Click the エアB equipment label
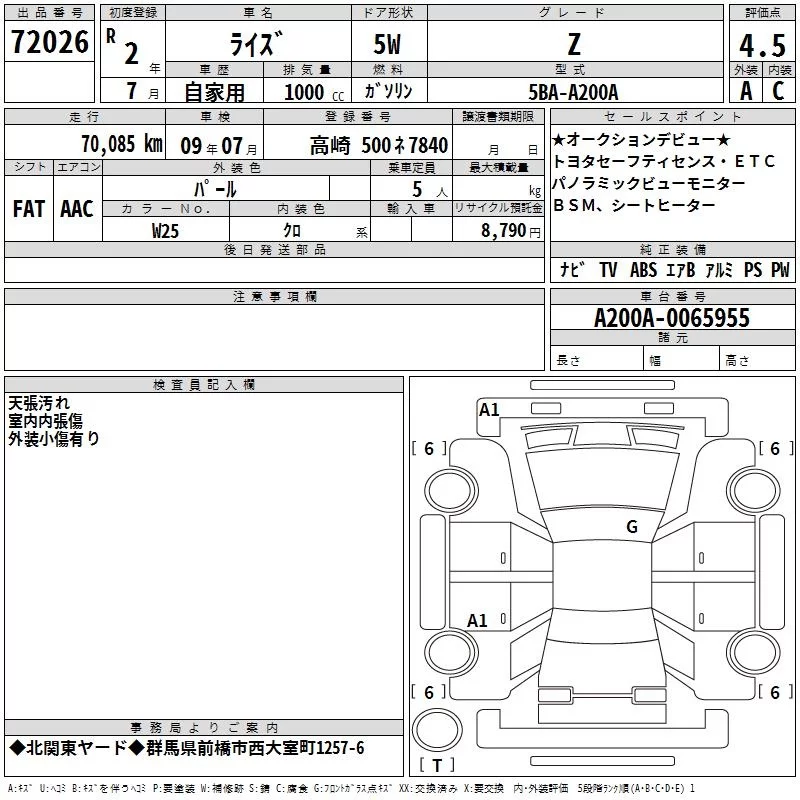This screenshot has width=800, height=800. (x=680, y=269)
